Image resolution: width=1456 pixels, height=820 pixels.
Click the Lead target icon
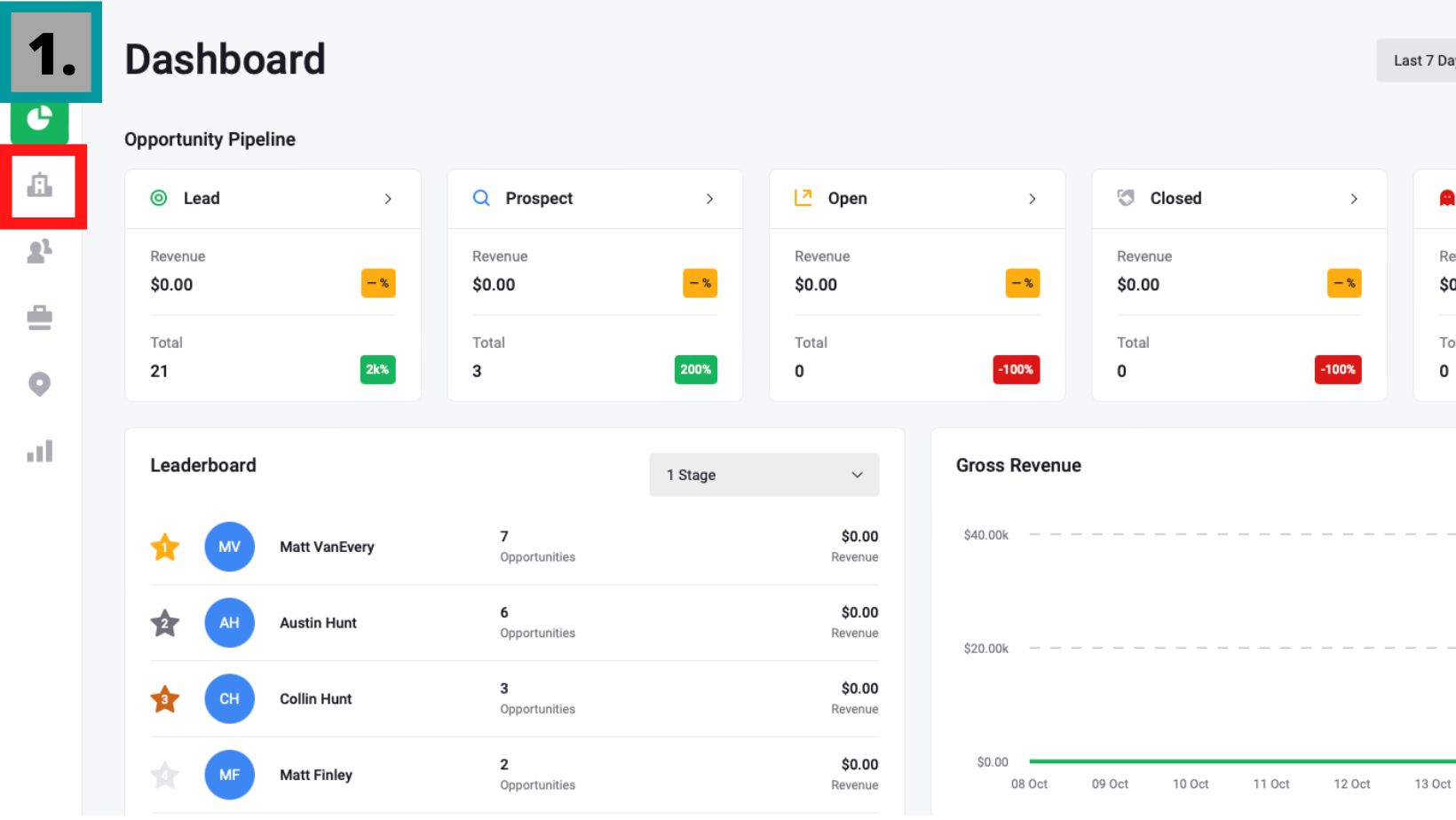coord(159,198)
